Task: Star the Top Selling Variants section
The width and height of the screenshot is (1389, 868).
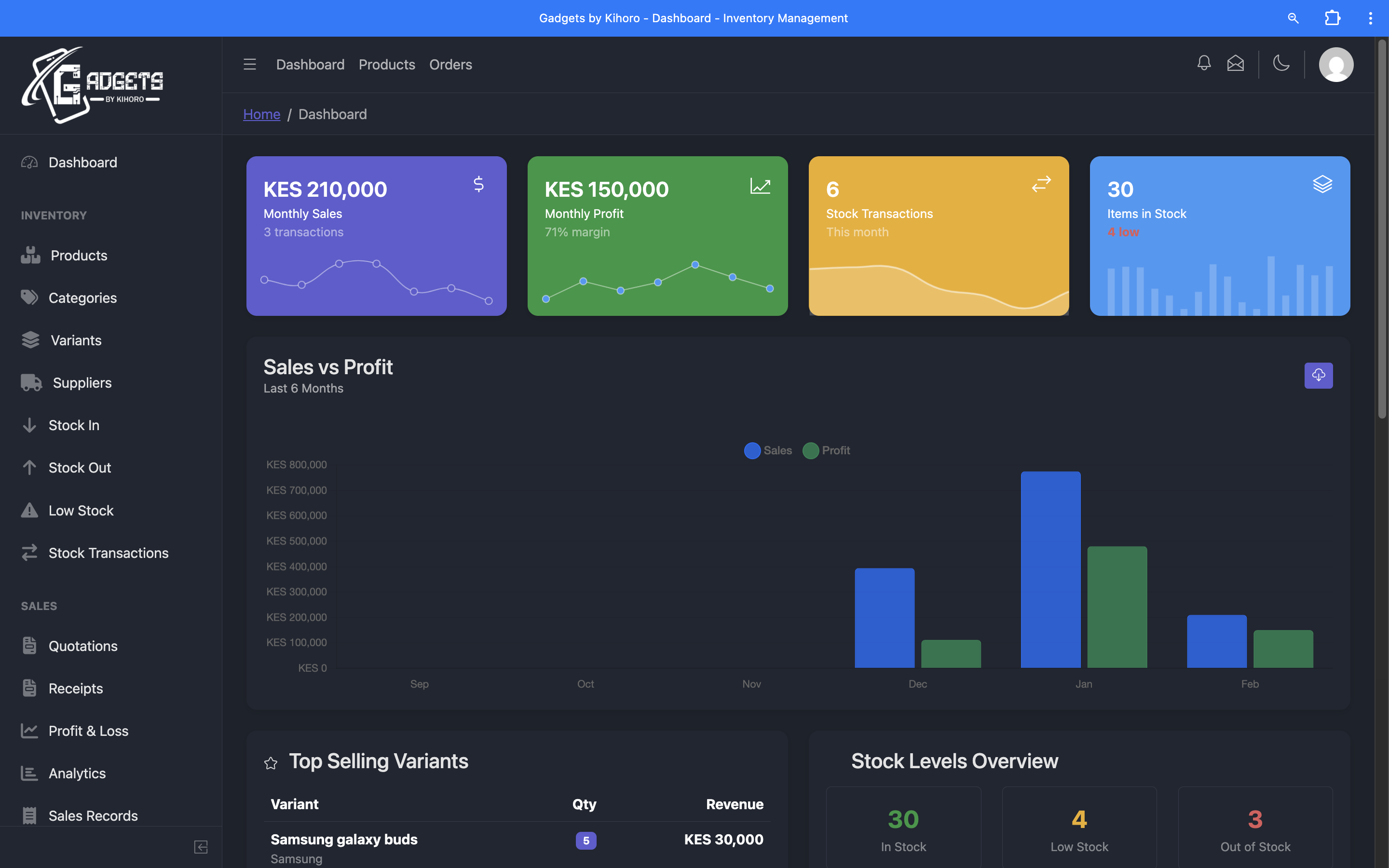Action: coord(271,763)
